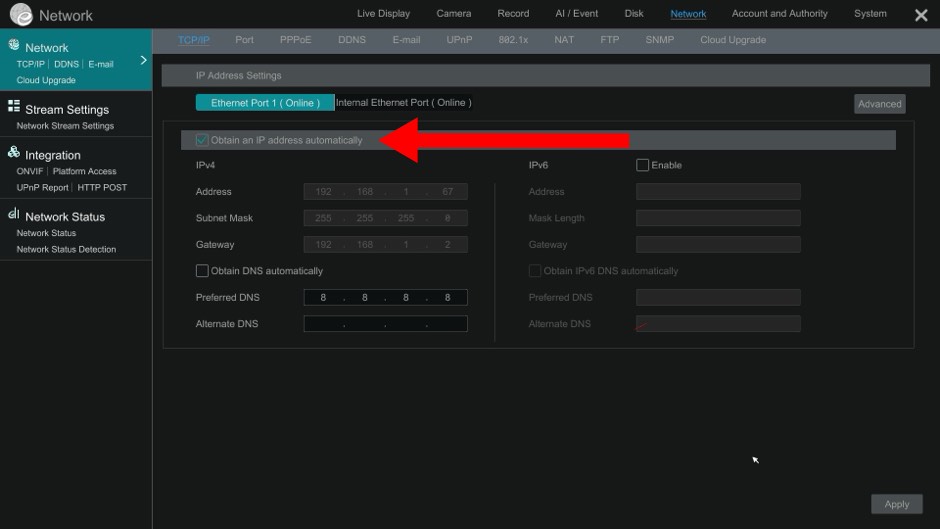Open the AI / Event menu
This screenshot has width=940, height=529.
click(577, 13)
